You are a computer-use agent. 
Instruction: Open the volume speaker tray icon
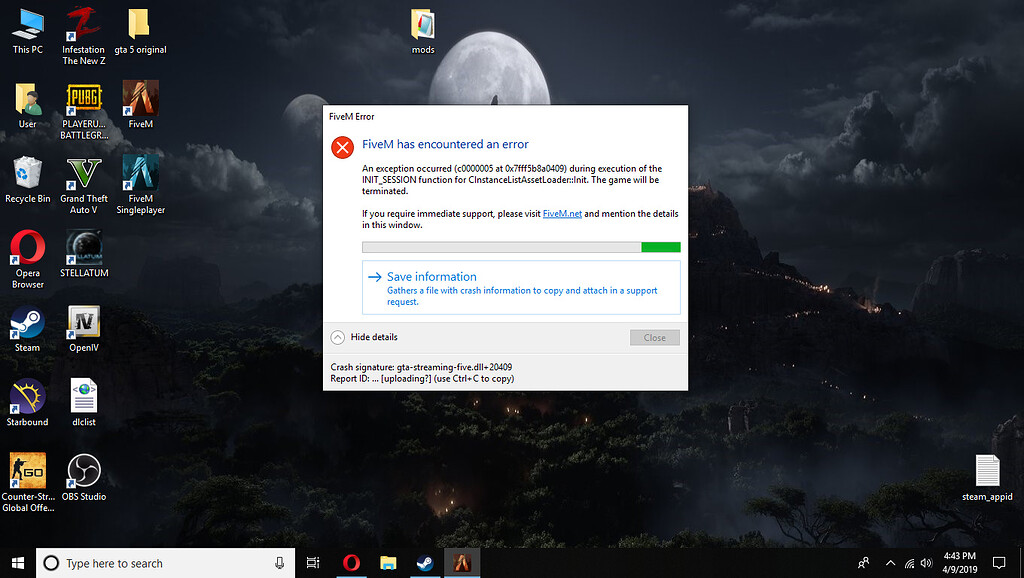coord(926,563)
